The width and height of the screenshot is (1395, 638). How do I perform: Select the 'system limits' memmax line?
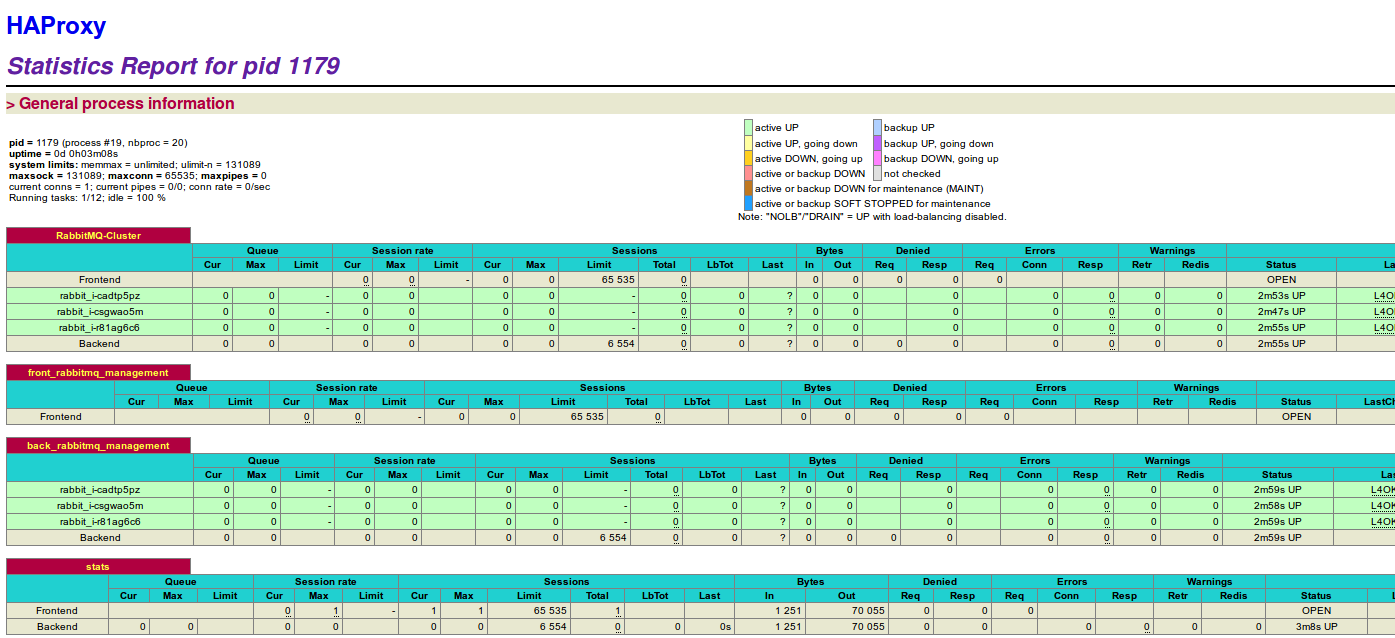(x=135, y=165)
